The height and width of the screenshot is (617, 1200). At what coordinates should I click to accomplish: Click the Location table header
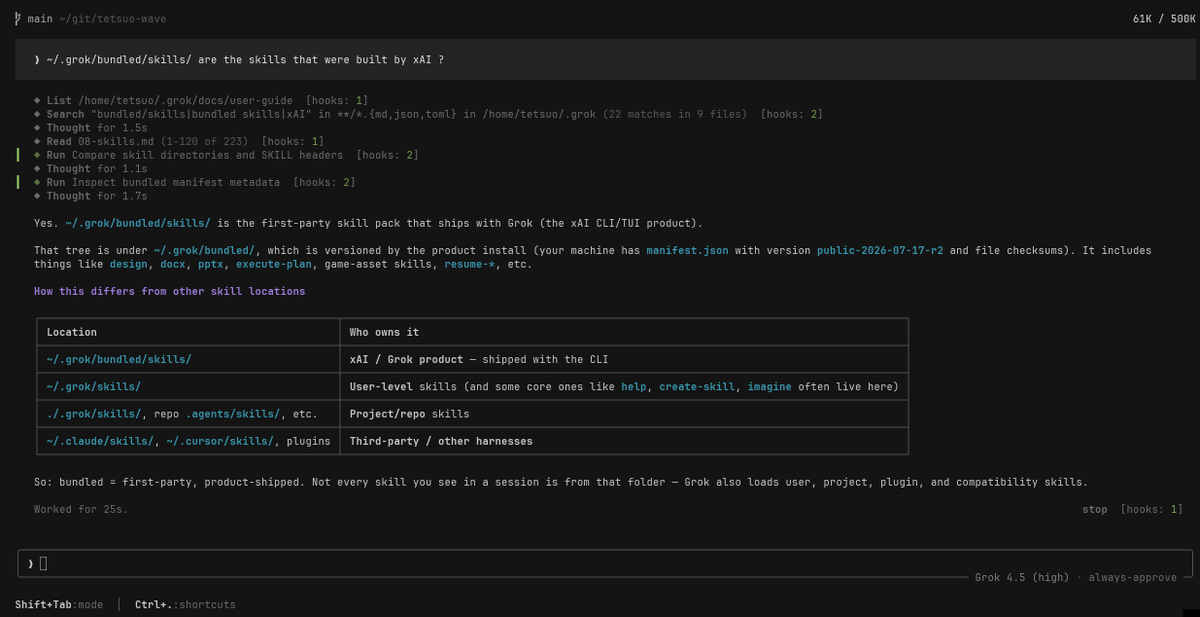[x=72, y=332]
